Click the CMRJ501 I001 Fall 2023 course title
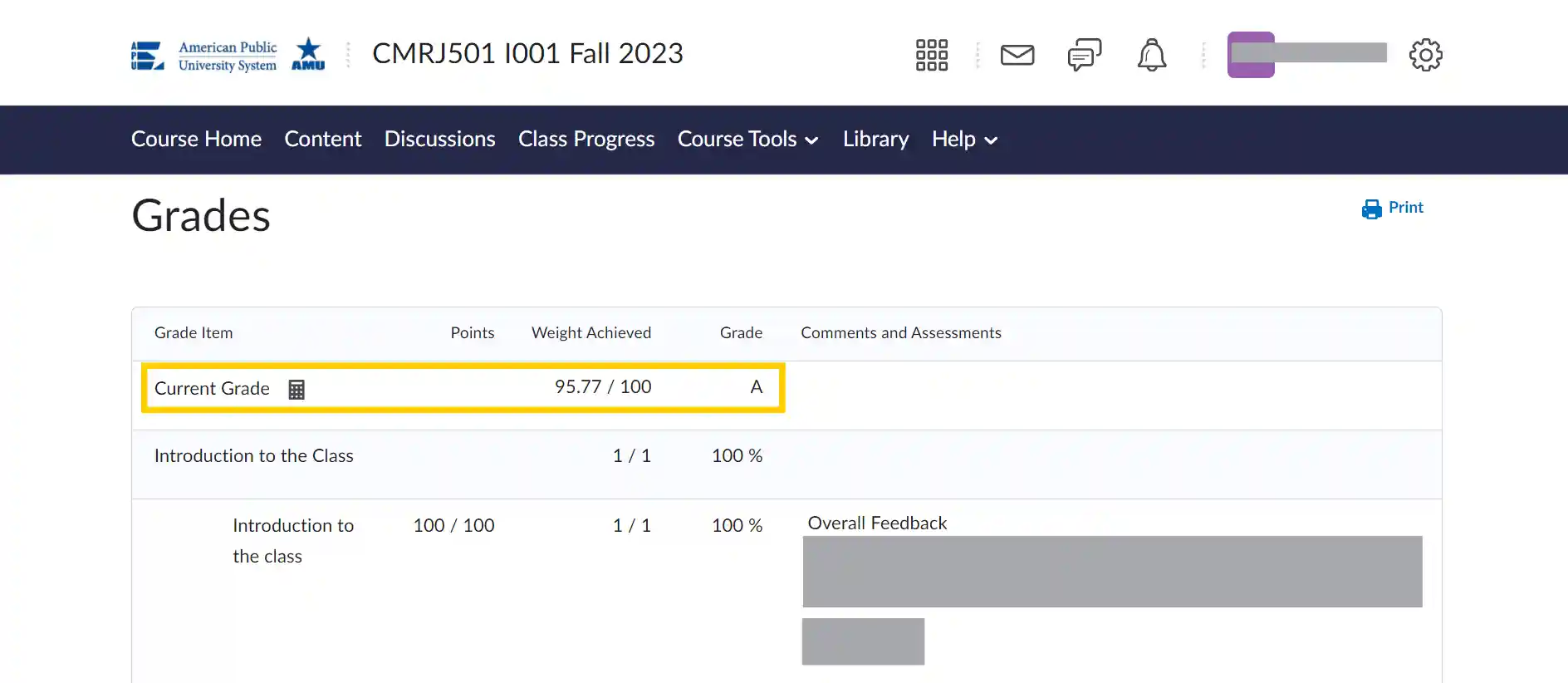Screen dimensions: 1568x683 [x=527, y=54]
